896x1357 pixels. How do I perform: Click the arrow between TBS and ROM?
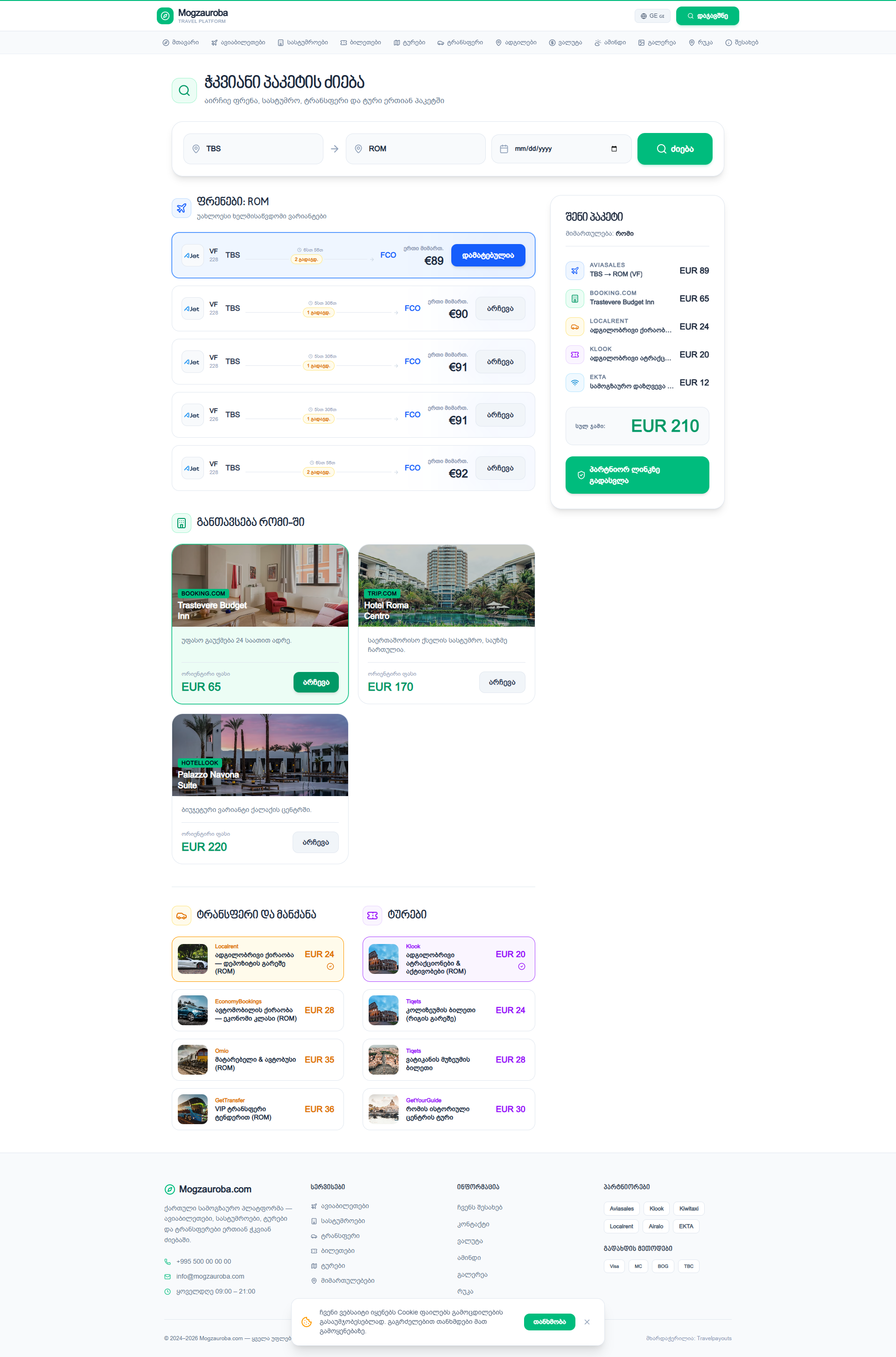coord(334,149)
